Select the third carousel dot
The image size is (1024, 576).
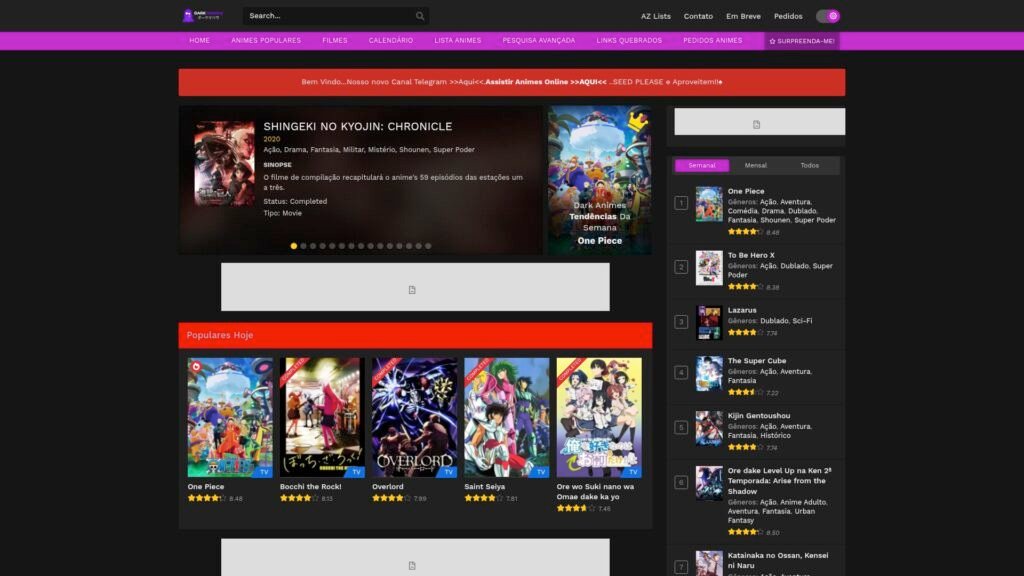(313, 246)
